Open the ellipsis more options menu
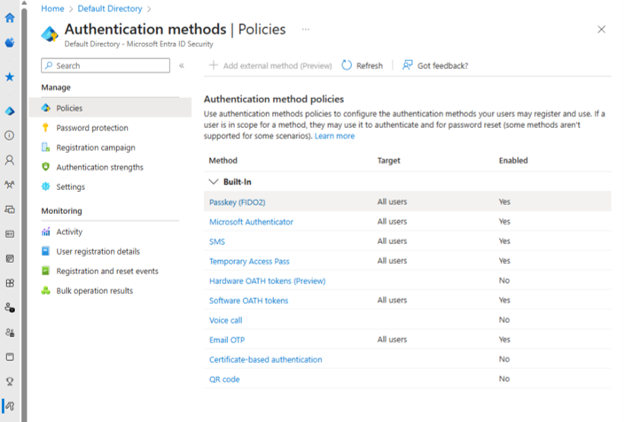624x422 pixels. (x=305, y=29)
